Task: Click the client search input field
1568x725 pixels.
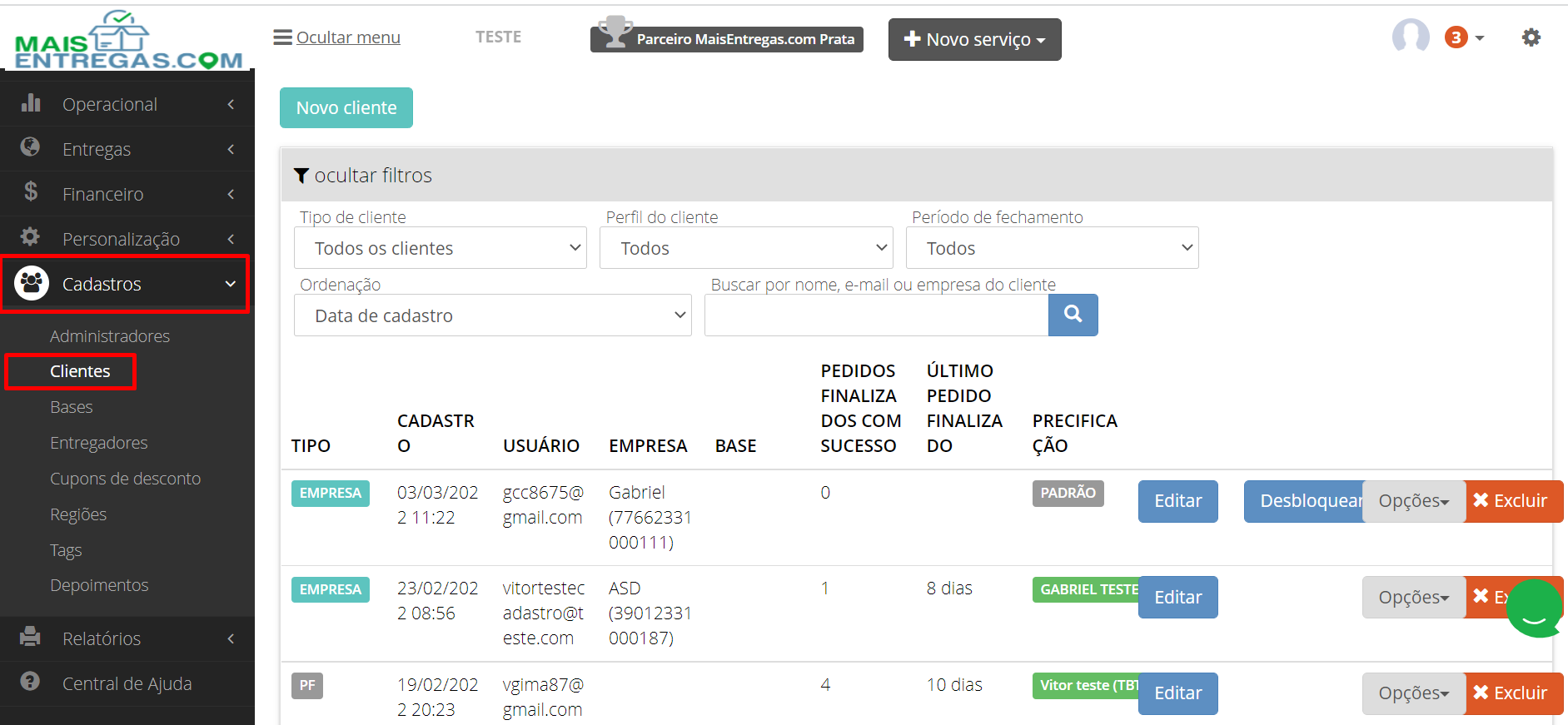Action: (877, 315)
